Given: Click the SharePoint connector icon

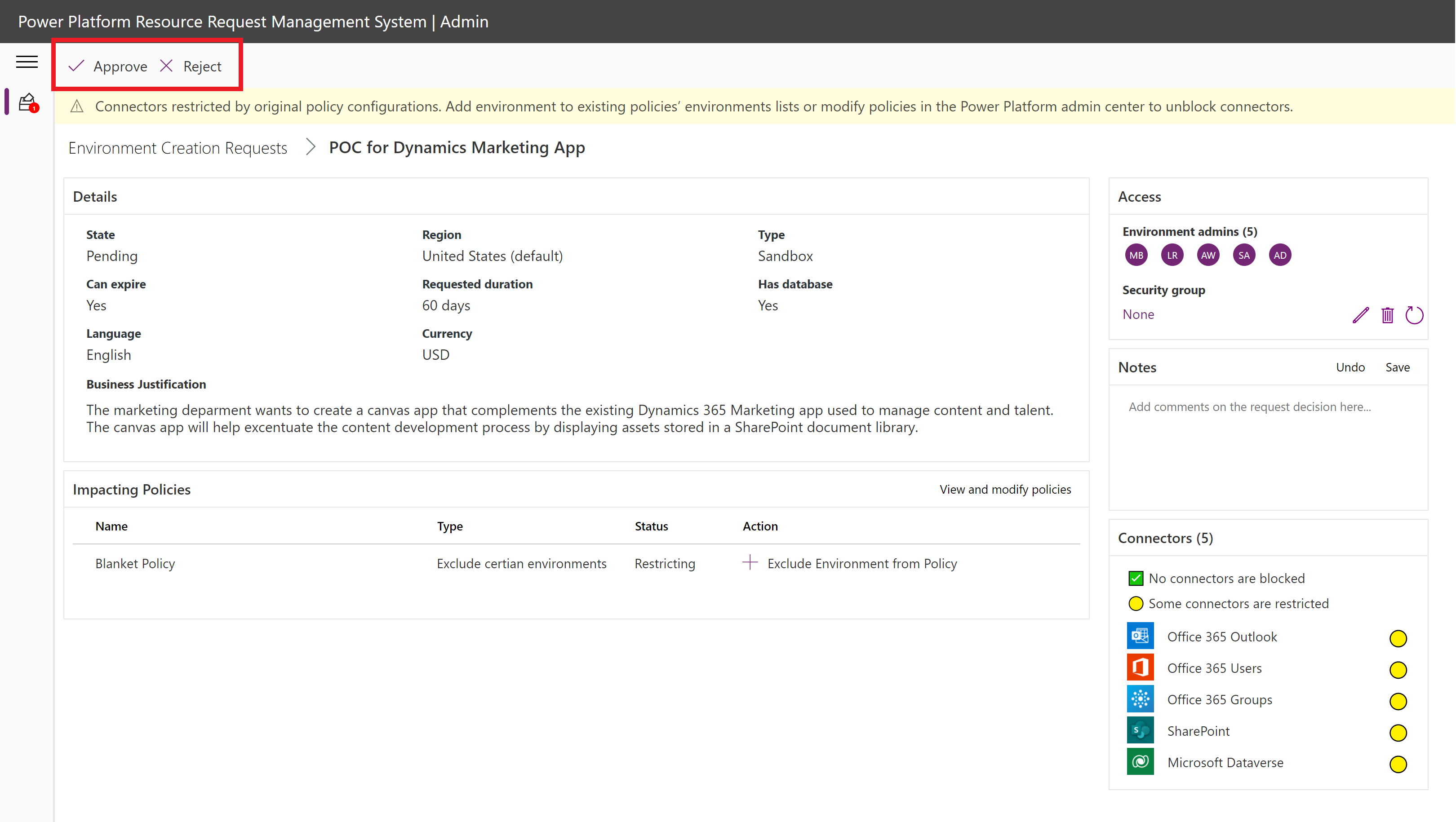Looking at the screenshot, I should pyautogui.click(x=1140, y=730).
